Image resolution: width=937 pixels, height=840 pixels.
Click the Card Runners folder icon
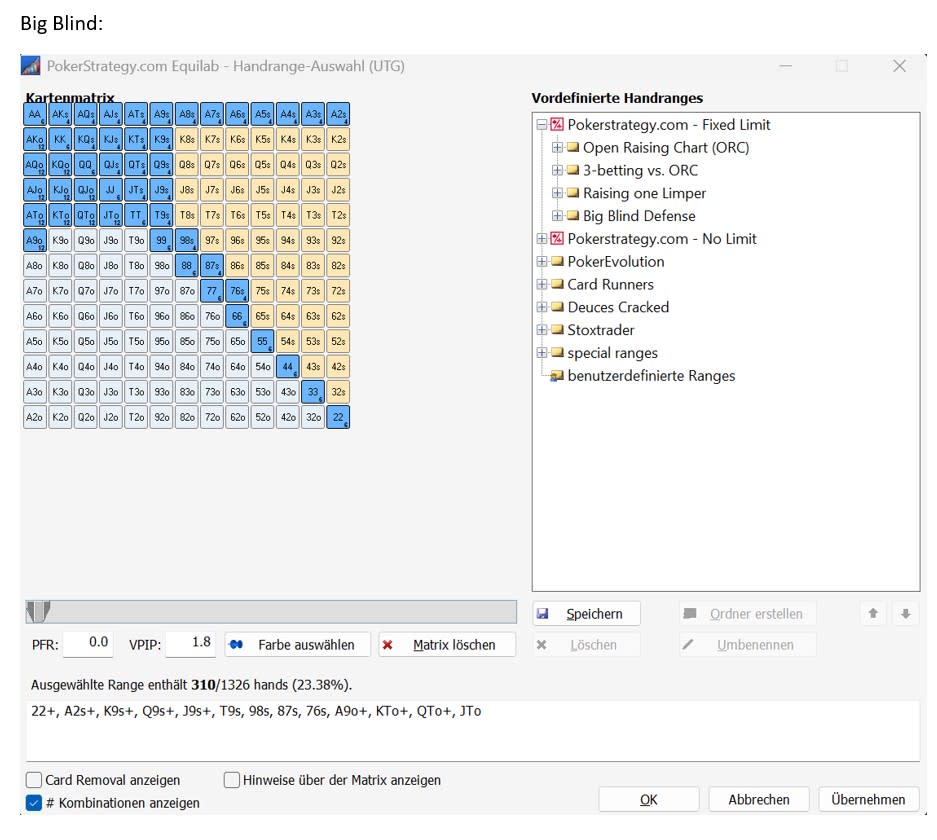[x=557, y=284]
